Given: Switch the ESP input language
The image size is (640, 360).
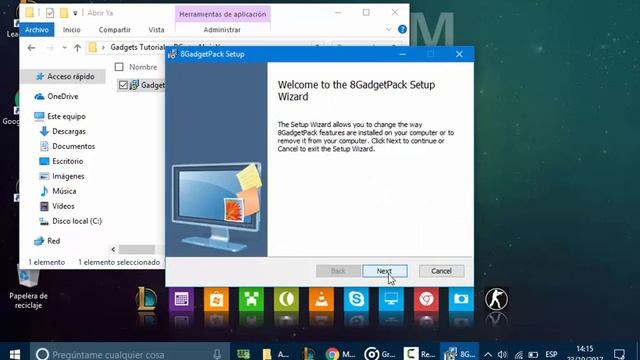Looking at the screenshot, I should tap(551, 354).
